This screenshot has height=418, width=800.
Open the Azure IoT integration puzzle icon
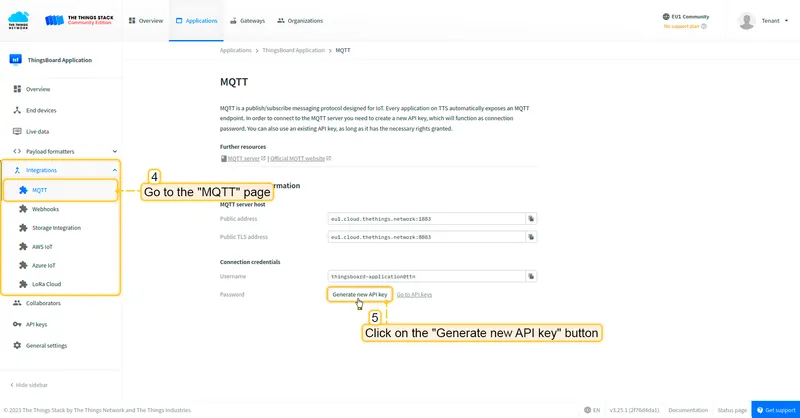tap(23, 265)
